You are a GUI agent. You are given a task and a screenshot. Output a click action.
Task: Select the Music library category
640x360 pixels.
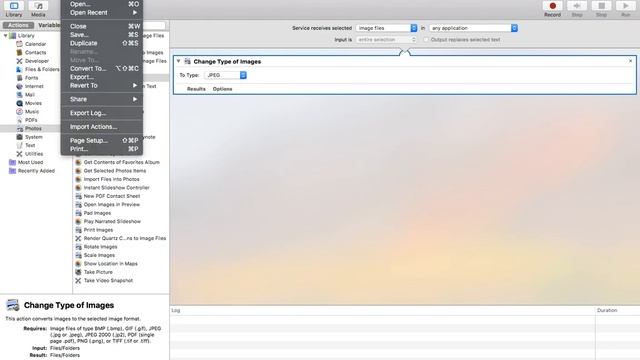click(32, 112)
